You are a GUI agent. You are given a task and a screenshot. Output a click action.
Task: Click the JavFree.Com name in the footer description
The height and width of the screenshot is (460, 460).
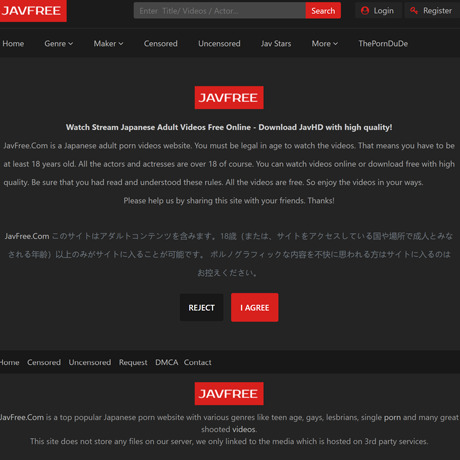tap(22, 417)
